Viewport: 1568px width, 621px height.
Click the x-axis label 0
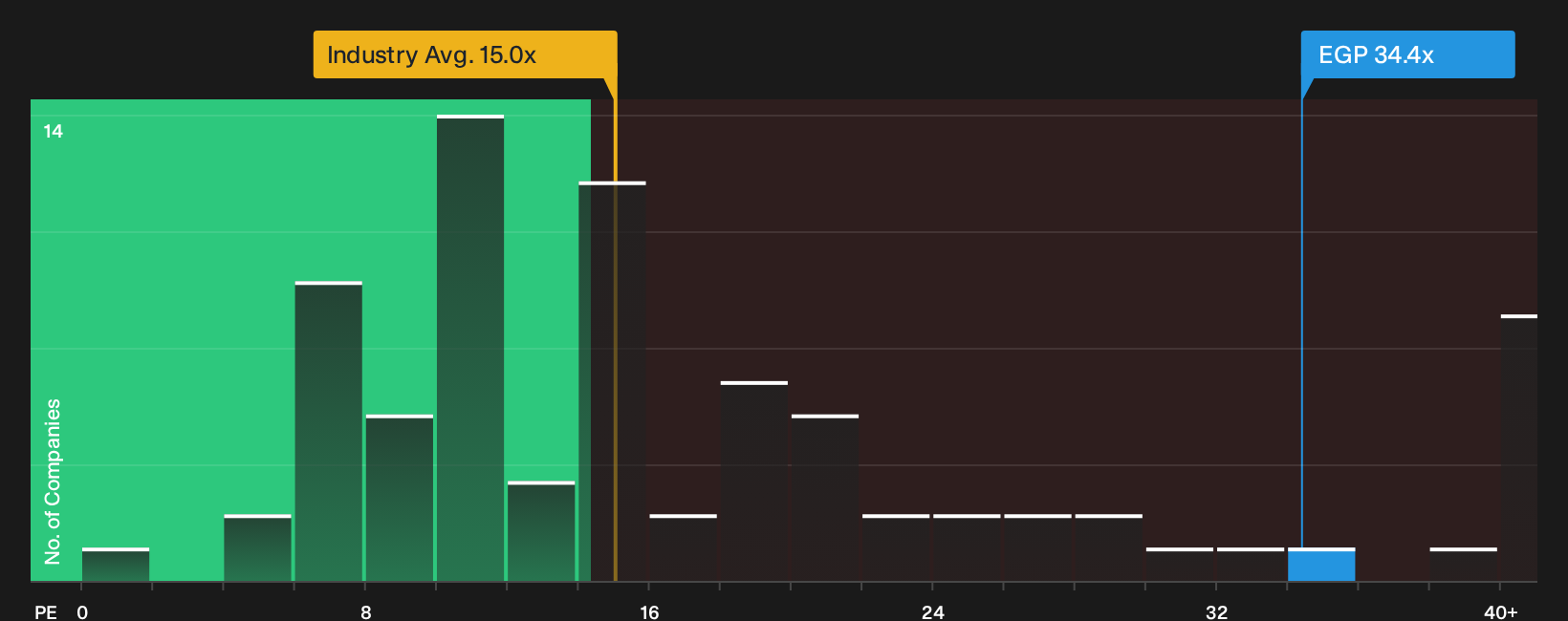tap(82, 611)
